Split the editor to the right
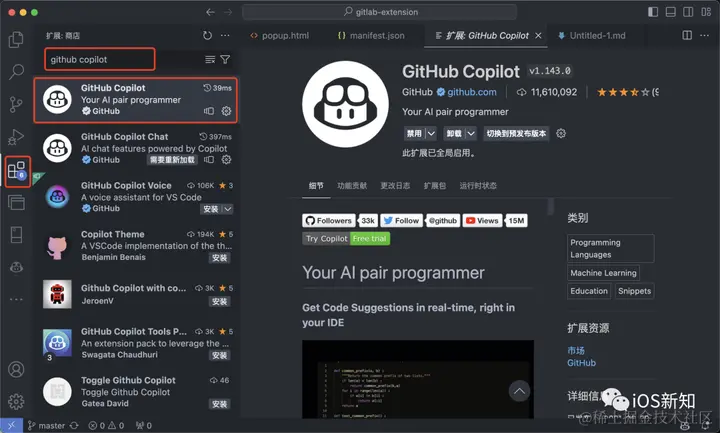This screenshot has height=433, width=720. click(687, 35)
